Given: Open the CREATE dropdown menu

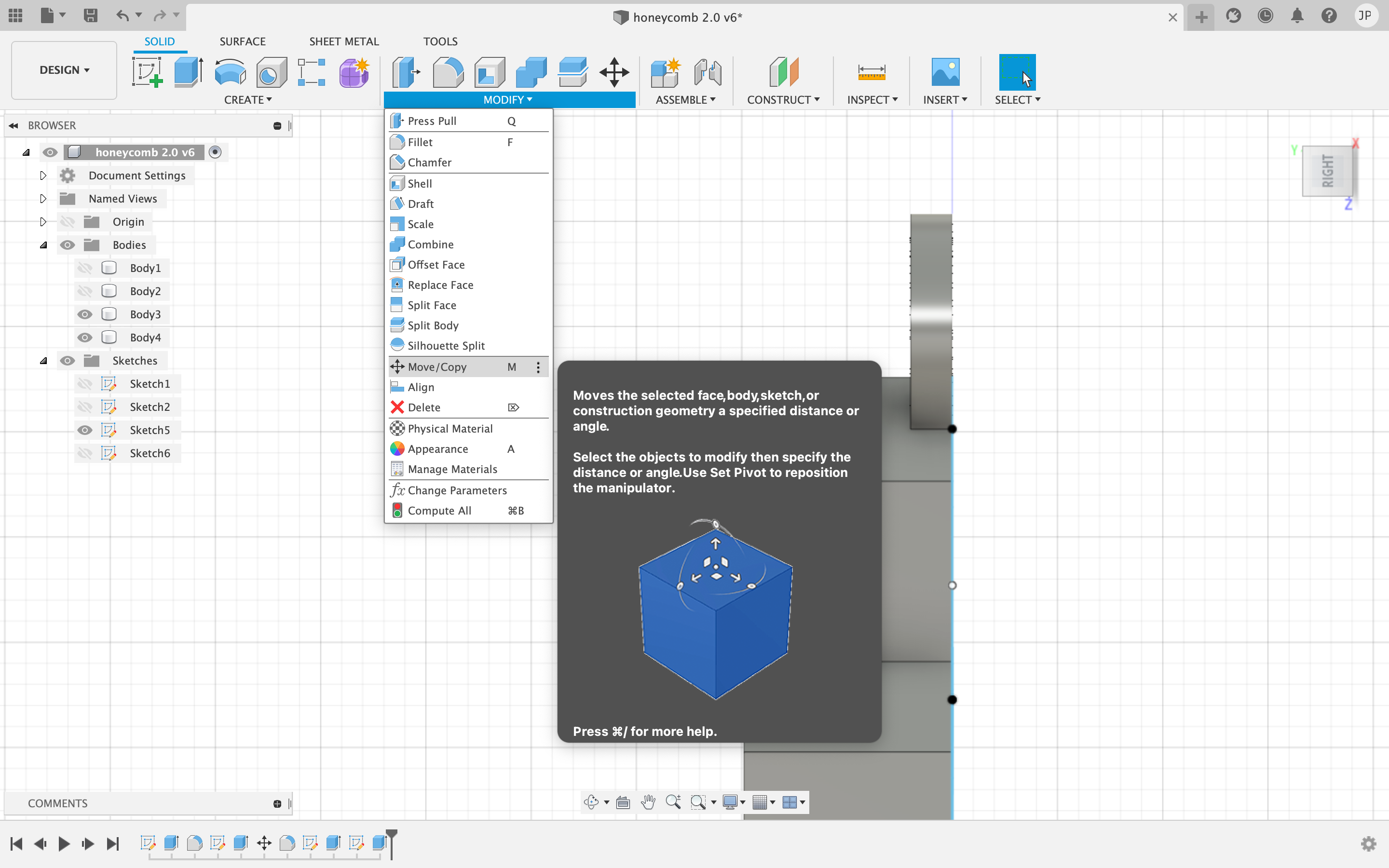Looking at the screenshot, I should (x=248, y=100).
